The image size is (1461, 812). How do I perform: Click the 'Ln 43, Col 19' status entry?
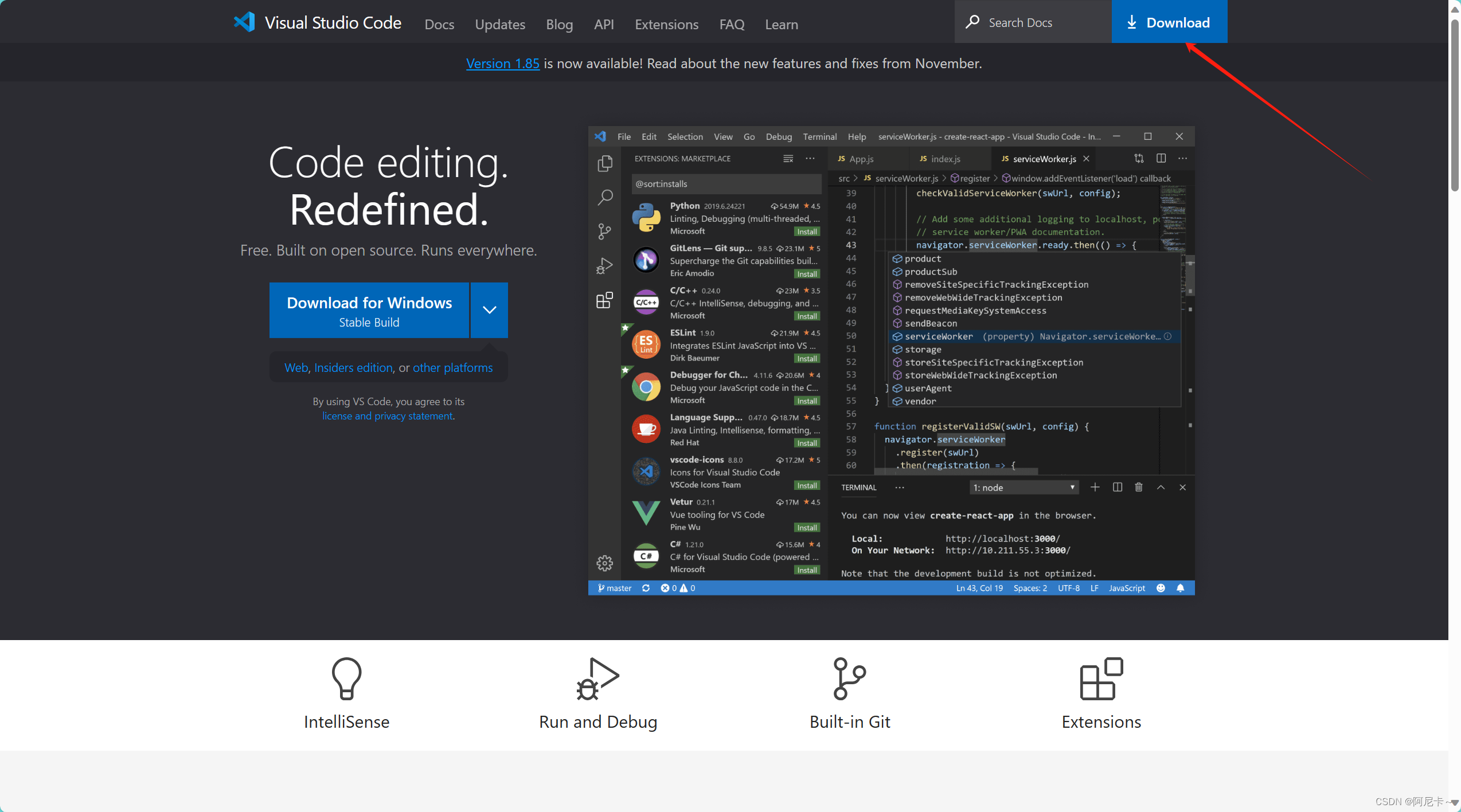point(979,588)
